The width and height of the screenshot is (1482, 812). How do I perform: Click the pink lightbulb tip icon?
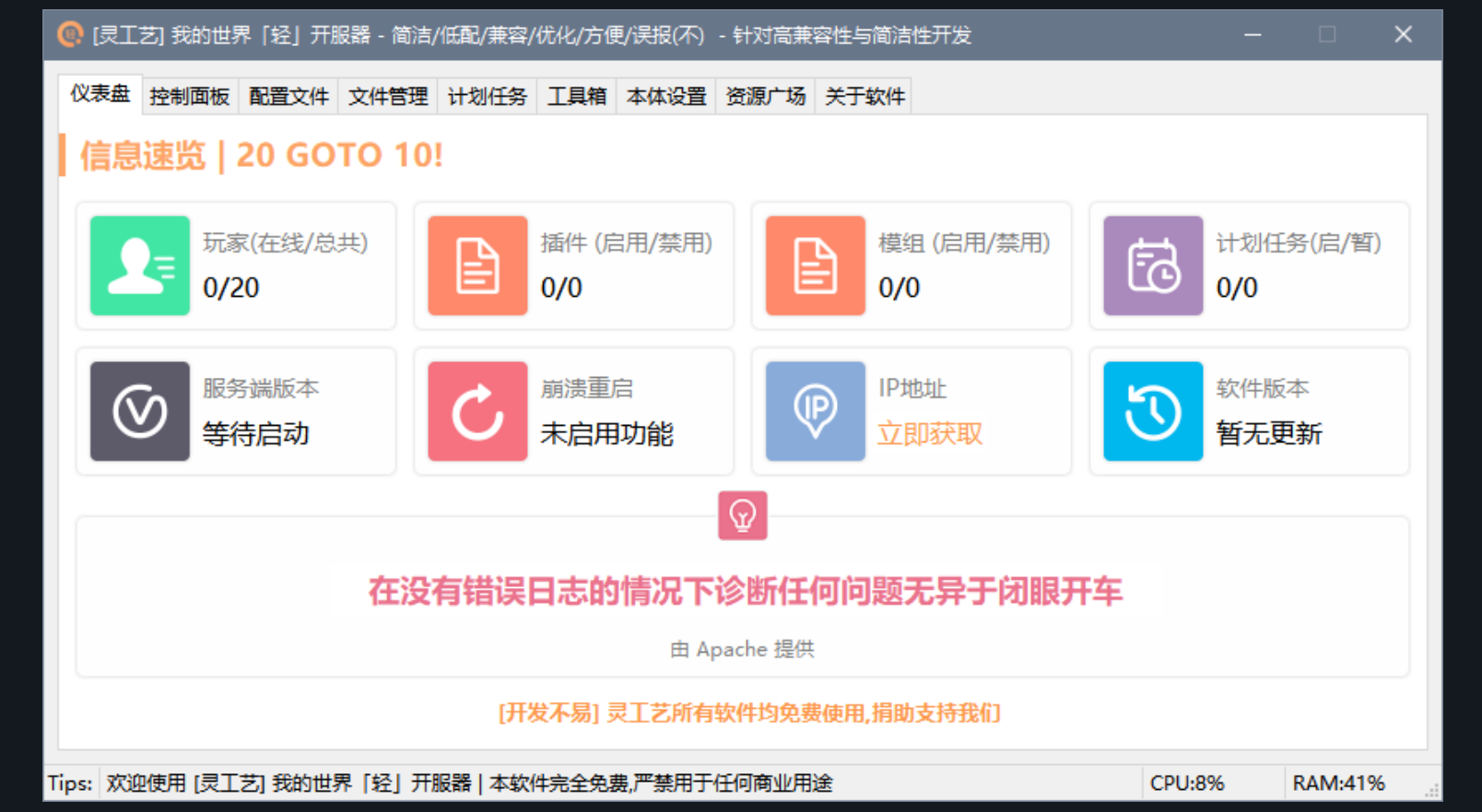point(743,515)
